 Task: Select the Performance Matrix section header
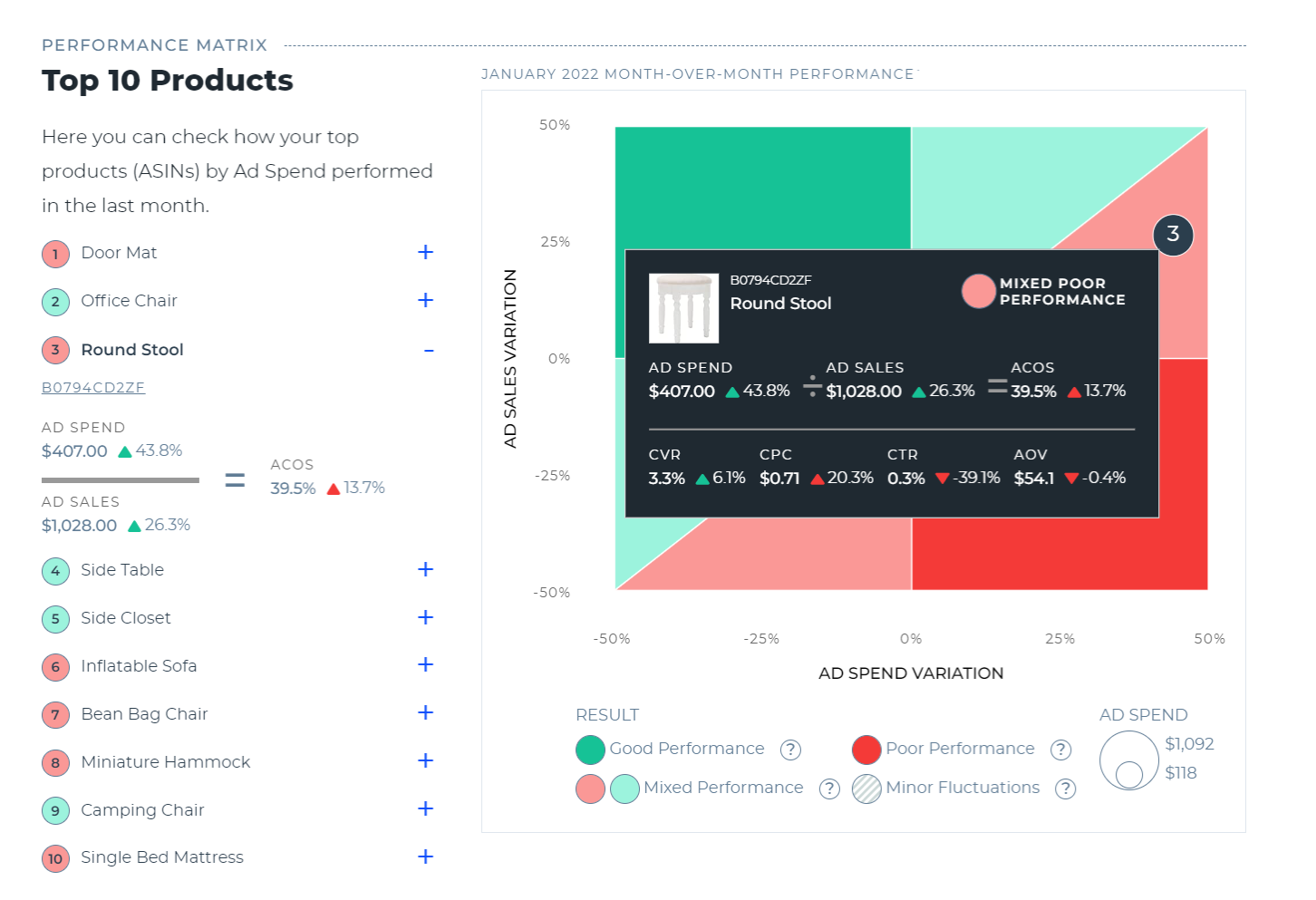[x=153, y=44]
